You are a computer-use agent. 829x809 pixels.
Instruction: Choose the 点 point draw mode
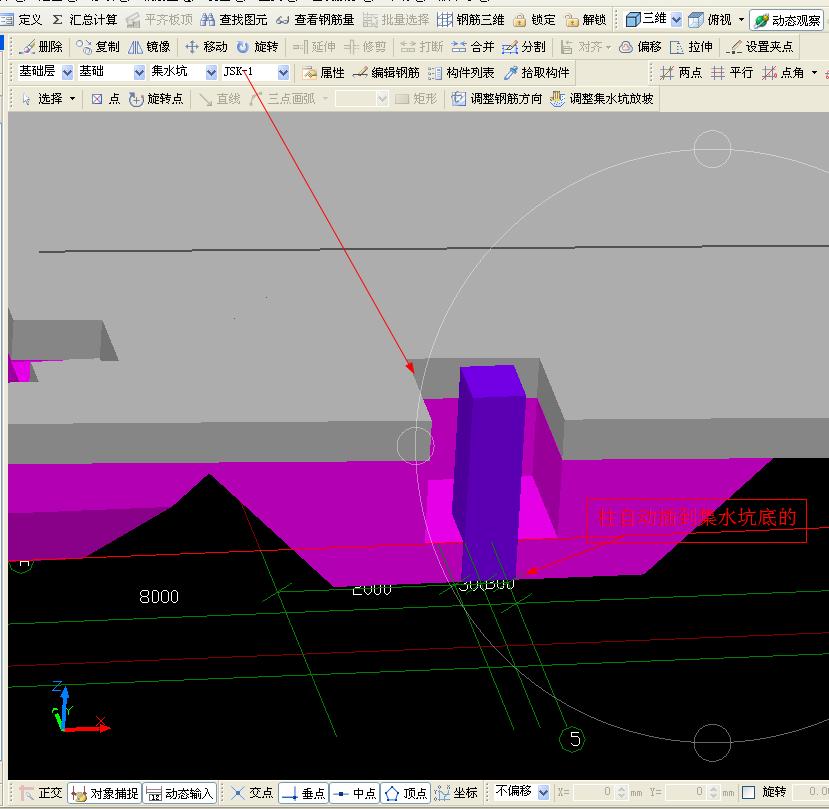106,99
